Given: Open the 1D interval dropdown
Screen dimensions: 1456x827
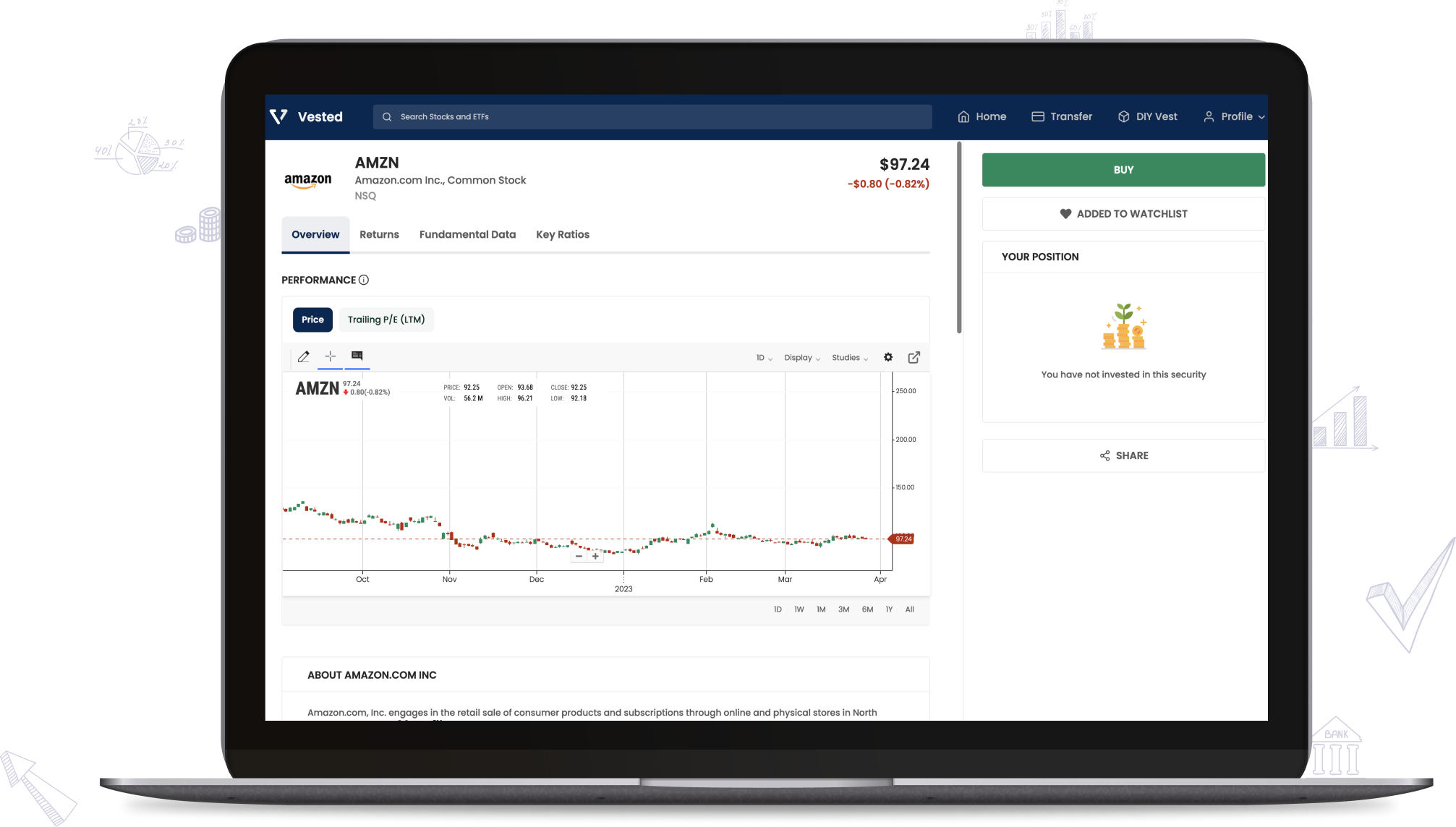Looking at the screenshot, I should click(763, 357).
